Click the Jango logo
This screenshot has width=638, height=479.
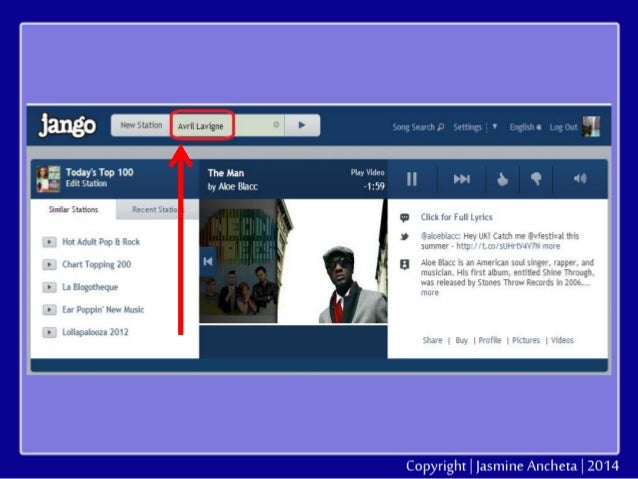68,125
